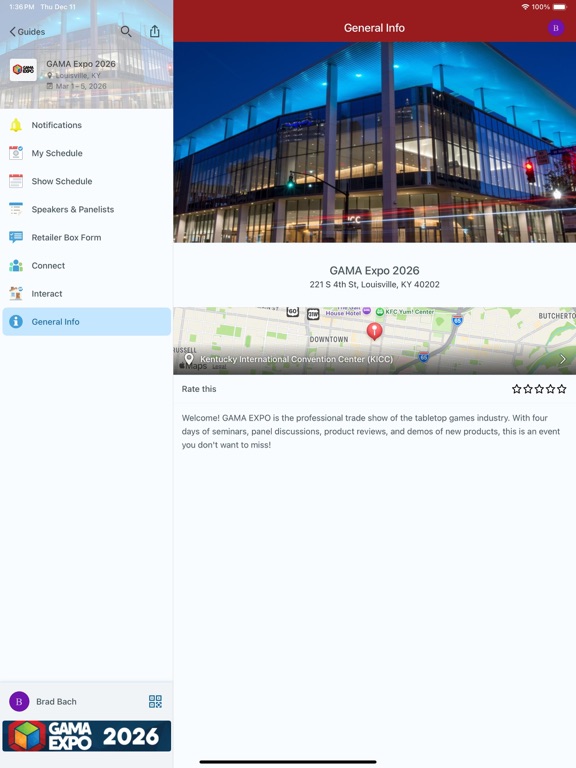Rate five stars
Image resolution: width=576 pixels, height=768 pixels.
tap(561, 389)
